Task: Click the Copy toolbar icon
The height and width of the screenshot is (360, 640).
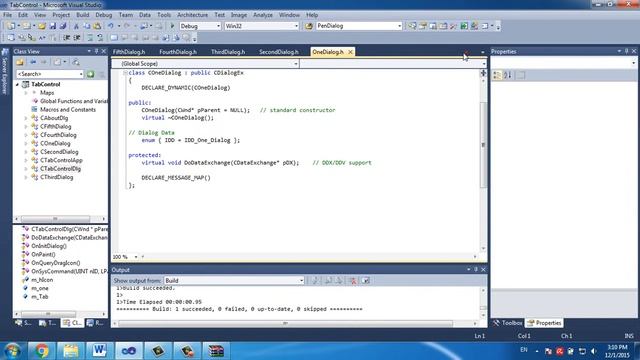Action: click(87, 26)
